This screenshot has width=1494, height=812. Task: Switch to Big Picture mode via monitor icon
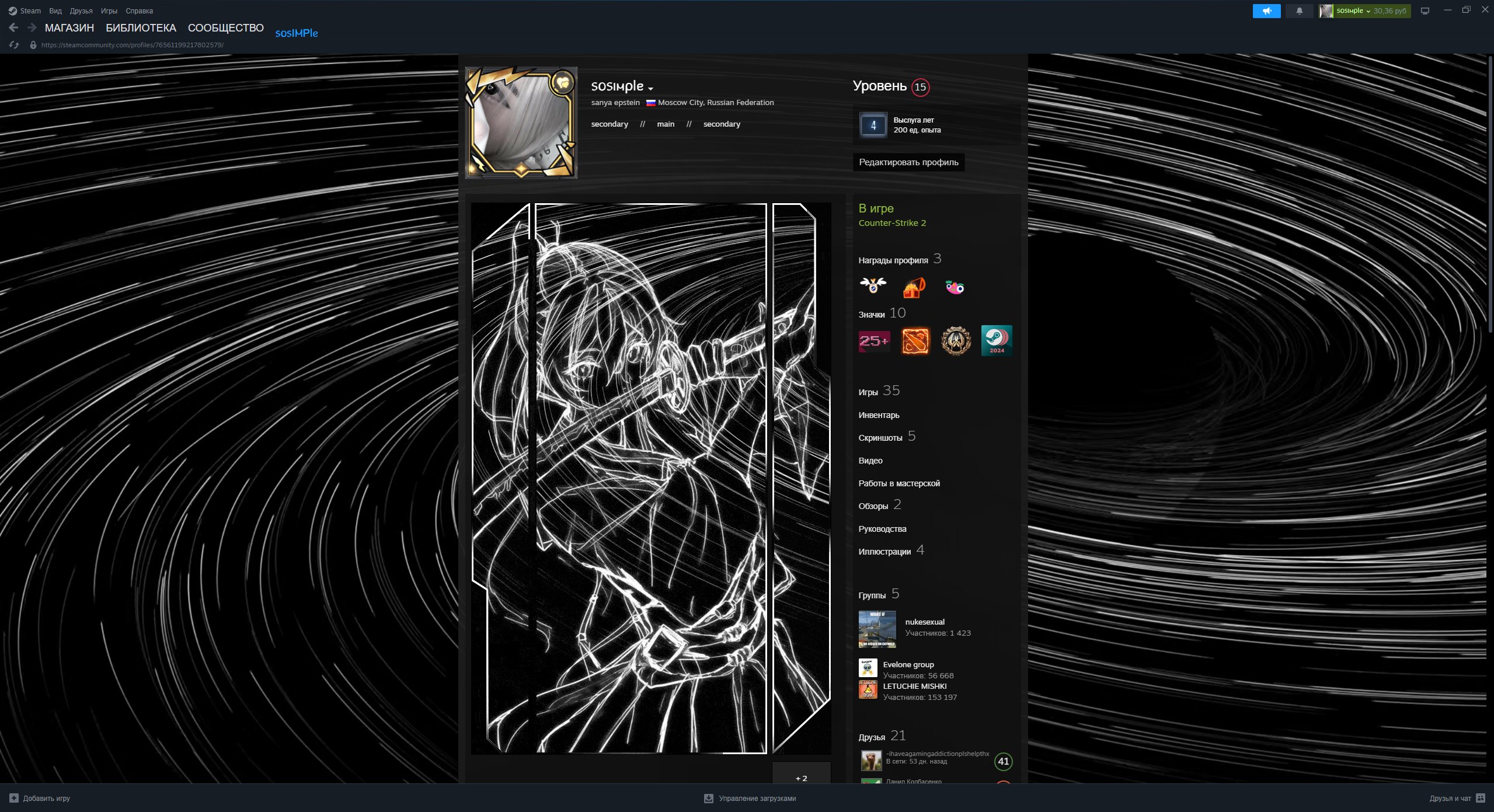tap(1425, 11)
